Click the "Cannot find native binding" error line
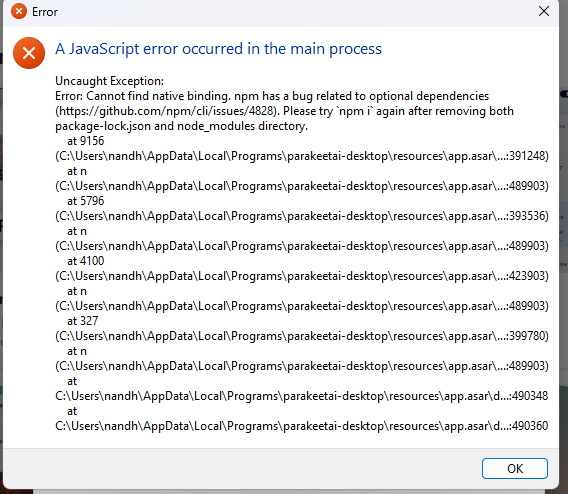Screen dimensions: 568x494 click(272, 96)
